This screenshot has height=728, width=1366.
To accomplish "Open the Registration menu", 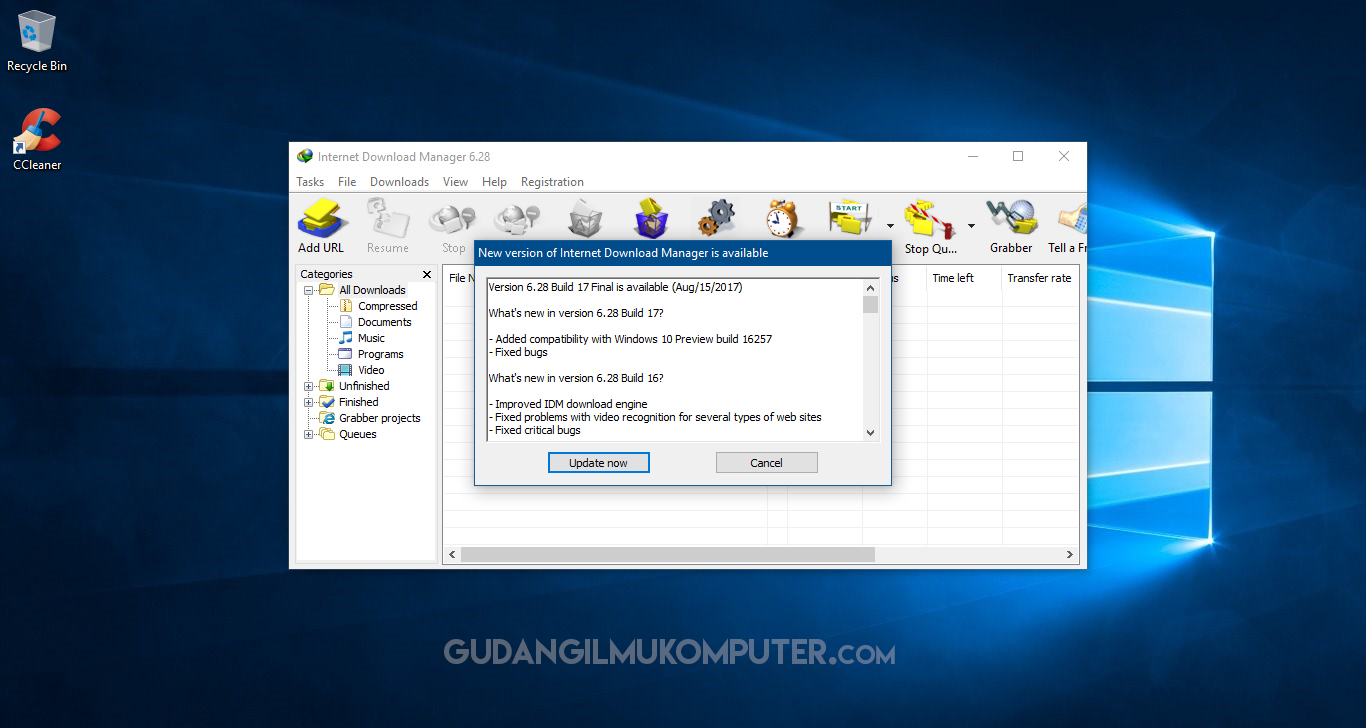I will point(552,182).
